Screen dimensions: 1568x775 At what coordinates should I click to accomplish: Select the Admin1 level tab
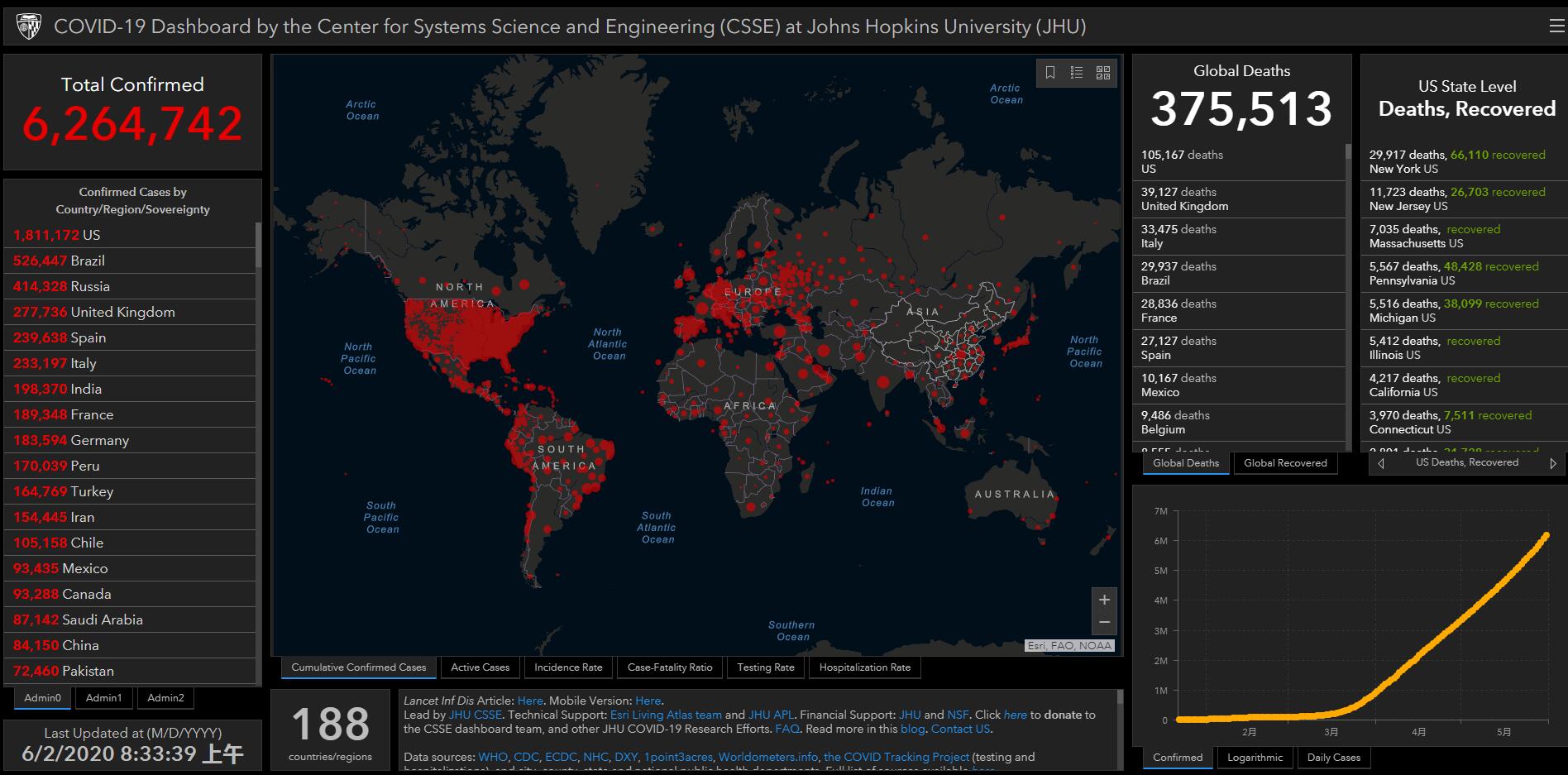tap(103, 698)
